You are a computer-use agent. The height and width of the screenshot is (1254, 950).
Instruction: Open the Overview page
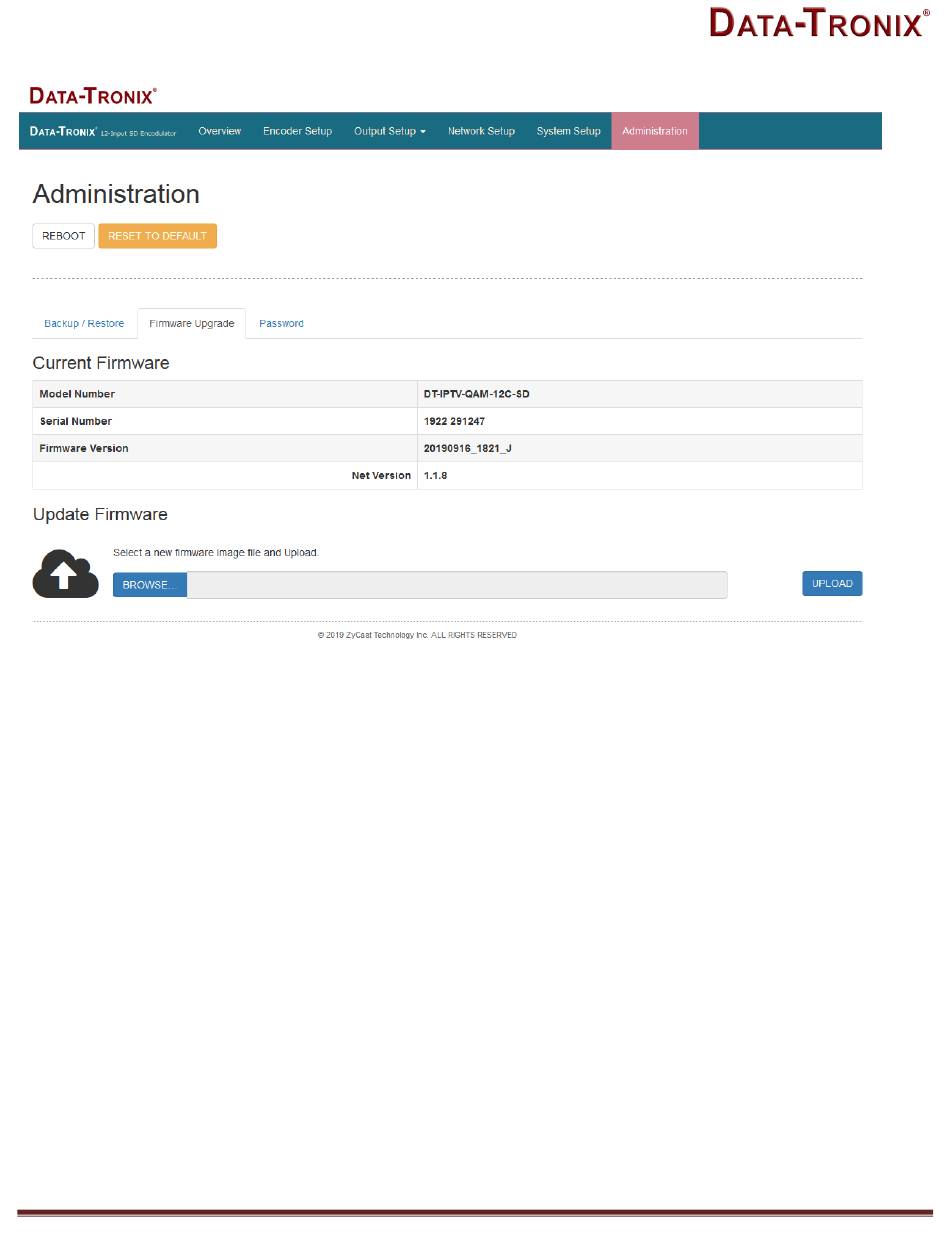pyautogui.click(x=219, y=131)
